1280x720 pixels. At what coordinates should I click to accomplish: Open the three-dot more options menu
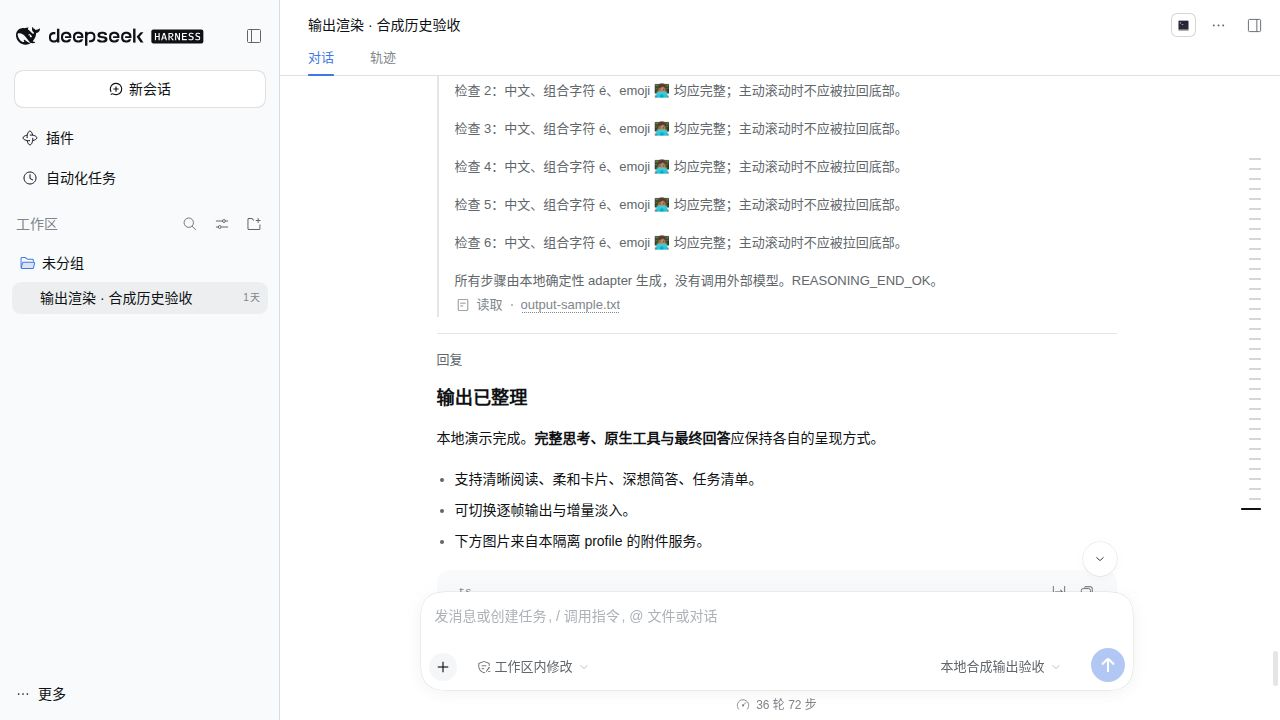click(1218, 25)
